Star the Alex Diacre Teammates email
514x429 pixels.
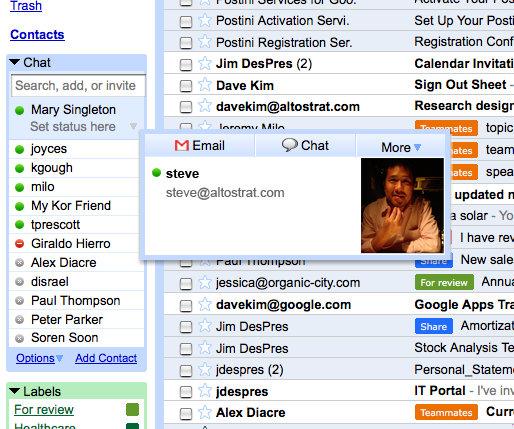pos(205,412)
